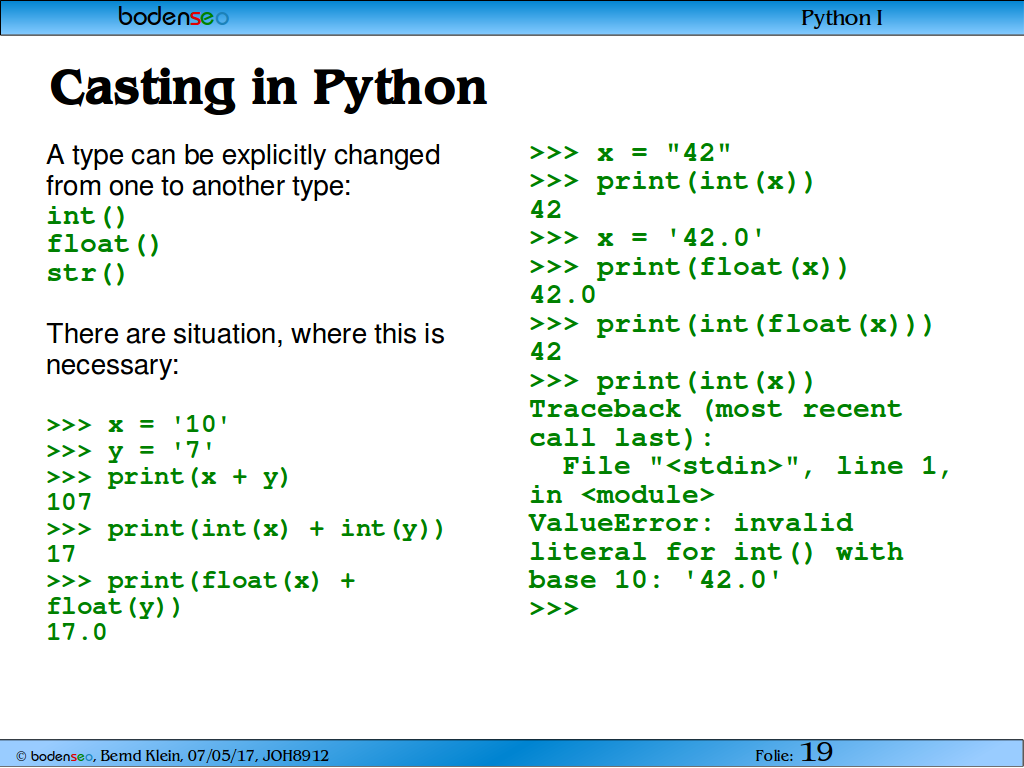
Task: Click the slide number 19 in the footer
Action: (x=816, y=752)
